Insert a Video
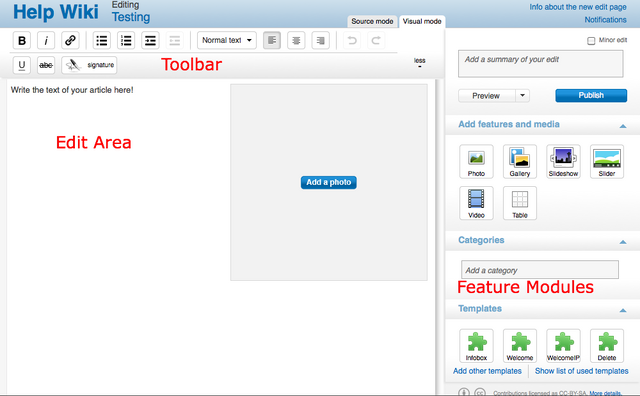The height and width of the screenshot is (396, 640). click(x=476, y=203)
